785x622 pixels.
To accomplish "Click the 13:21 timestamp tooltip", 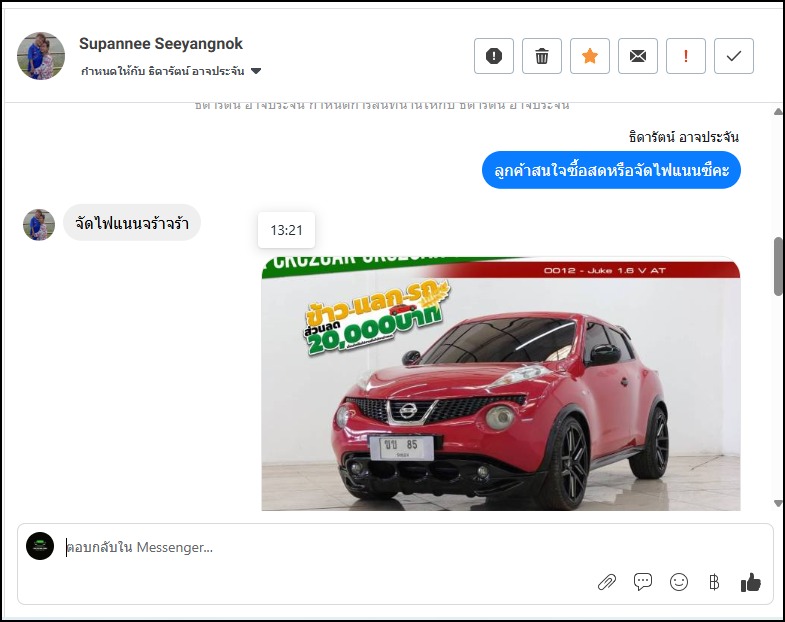I will (x=286, y=230).
